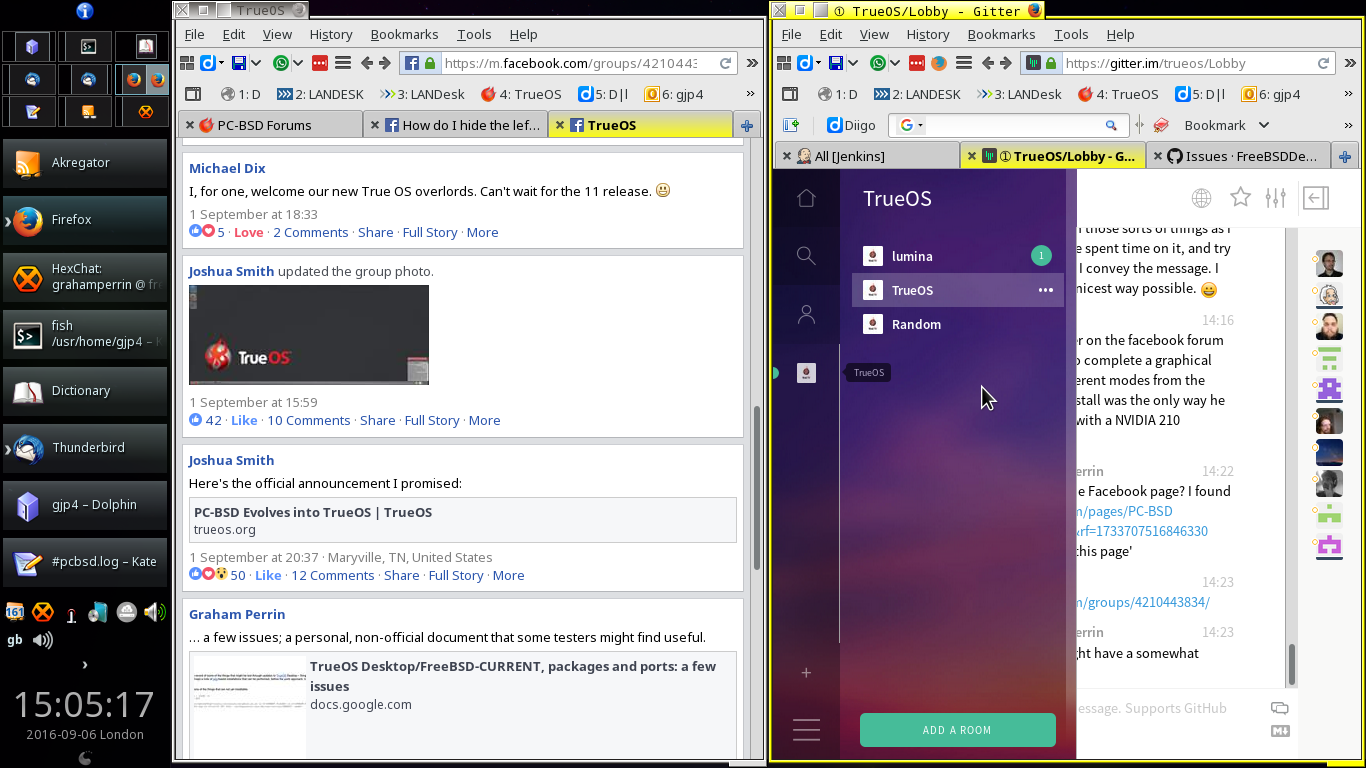1366x768 pixels.
Task: Expand hidden tray icons arrow
Action: (x=85, y=664)
